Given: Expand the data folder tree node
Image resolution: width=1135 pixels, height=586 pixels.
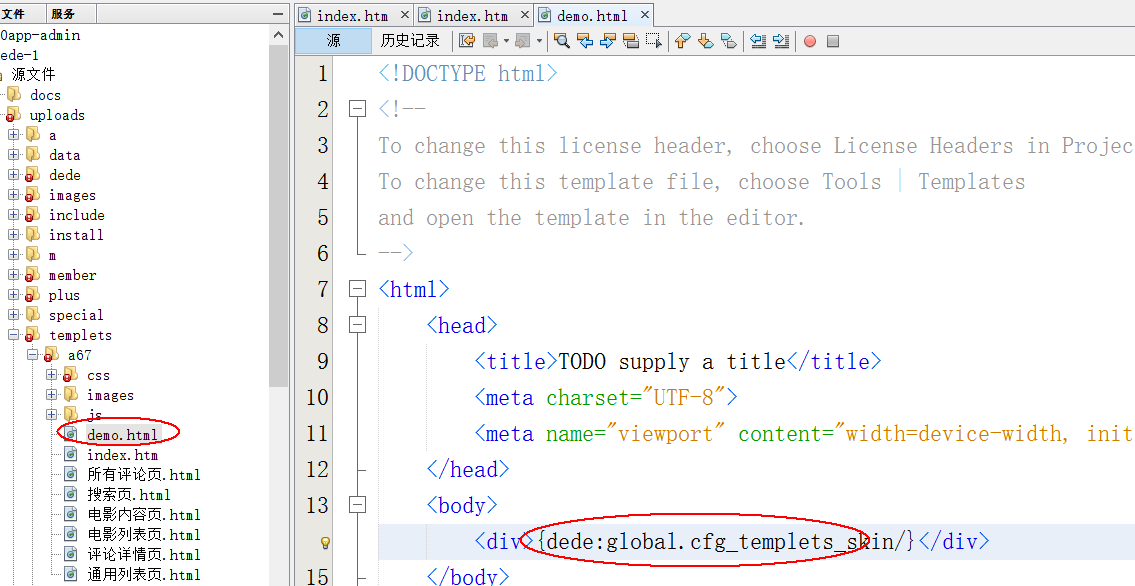Looking at the screenshot, I should point(14,155).
